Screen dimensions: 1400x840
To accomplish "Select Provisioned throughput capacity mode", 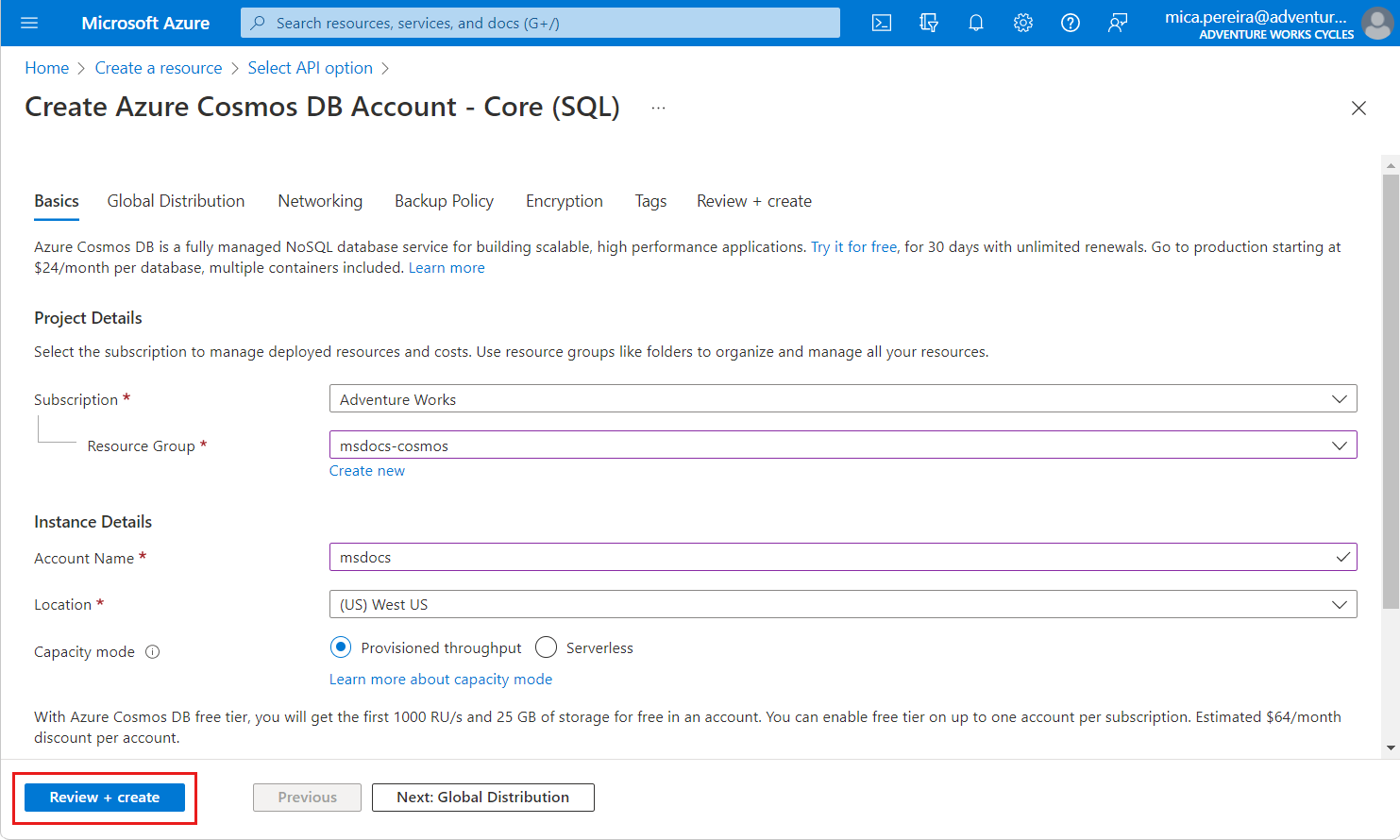I will (x=341, y=647).
